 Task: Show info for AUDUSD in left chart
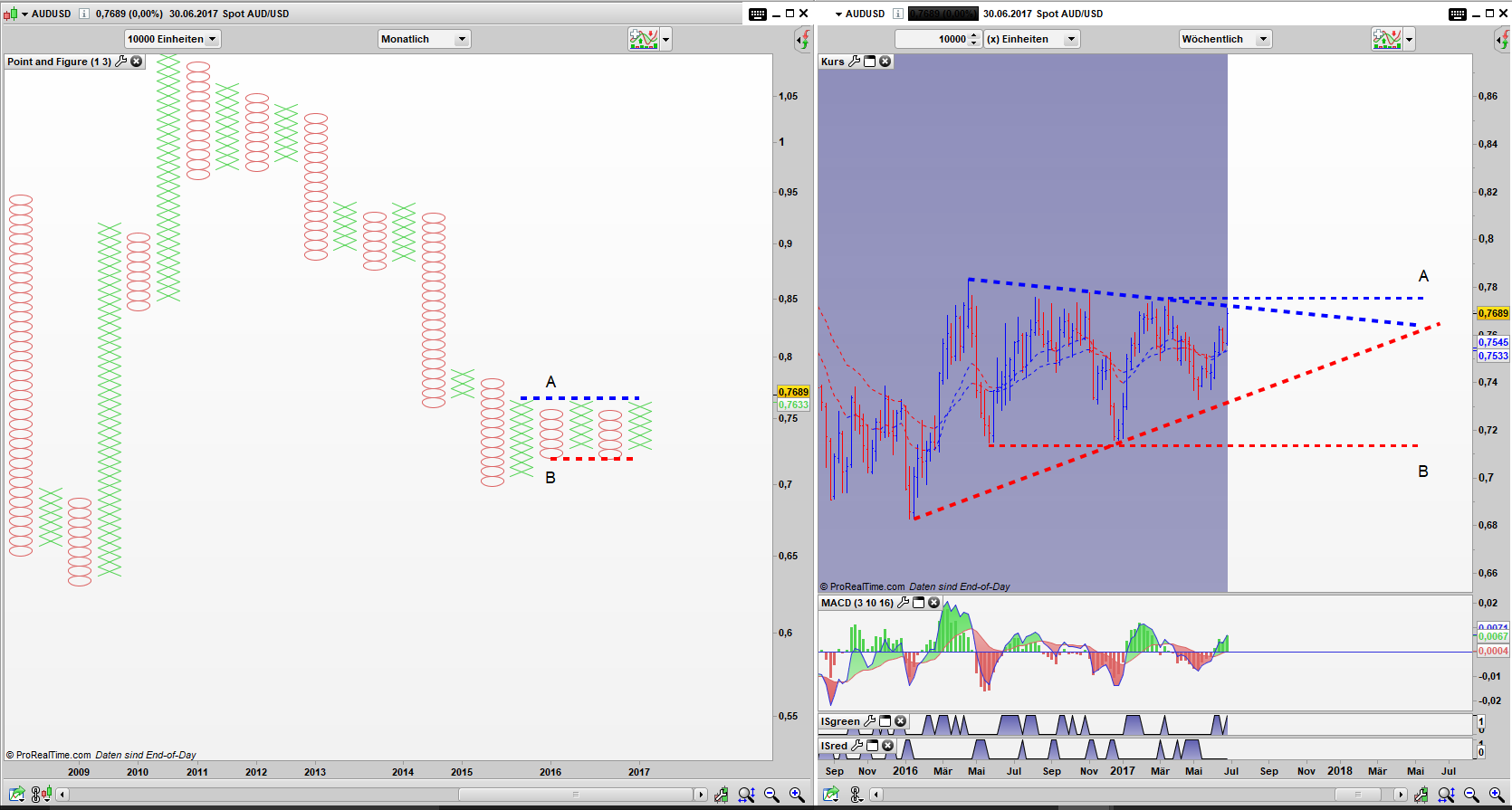84,14
